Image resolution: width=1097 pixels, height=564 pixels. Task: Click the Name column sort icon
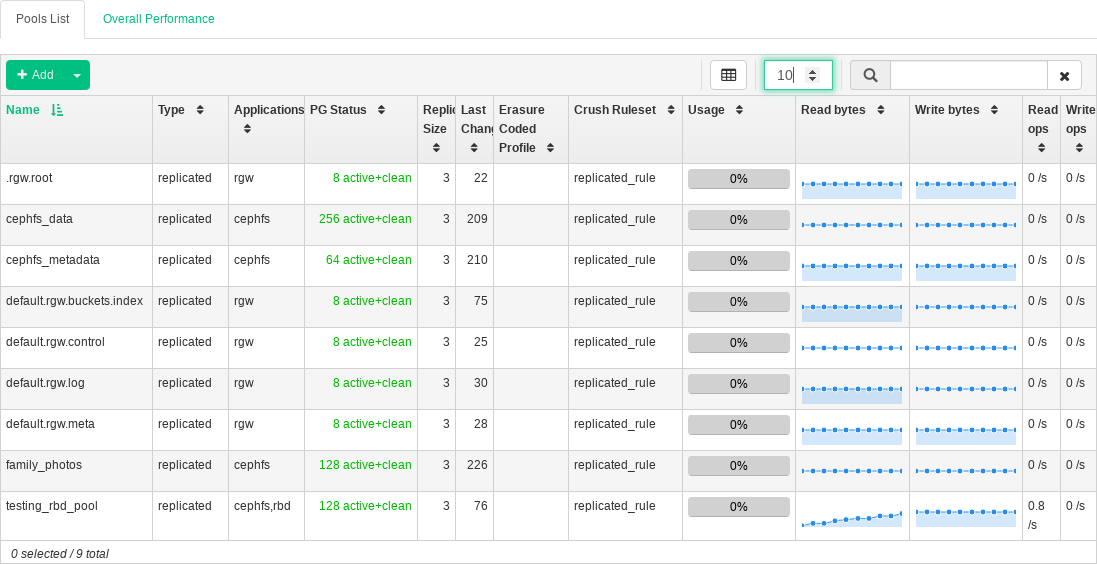pos(57,110)
